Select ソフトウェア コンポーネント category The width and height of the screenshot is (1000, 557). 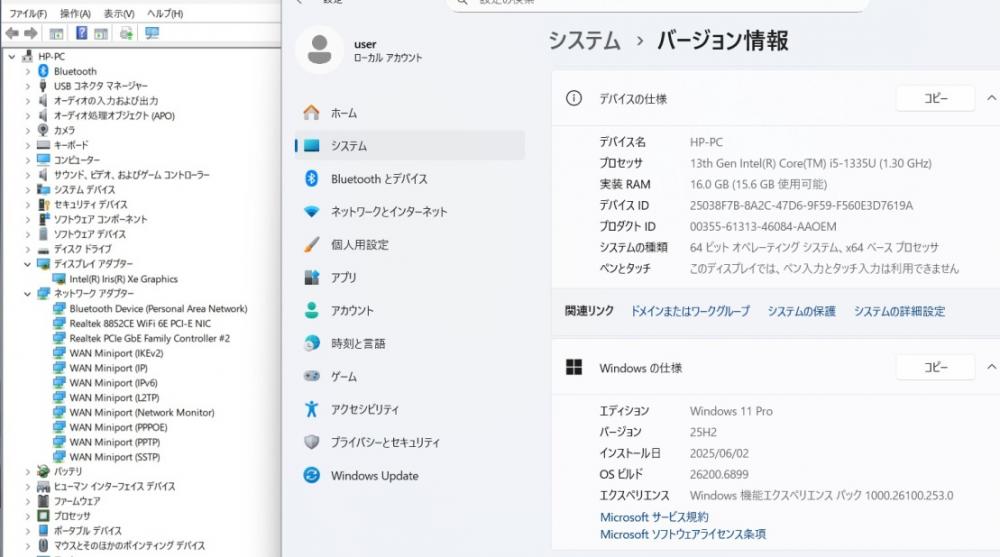[100, 219]
